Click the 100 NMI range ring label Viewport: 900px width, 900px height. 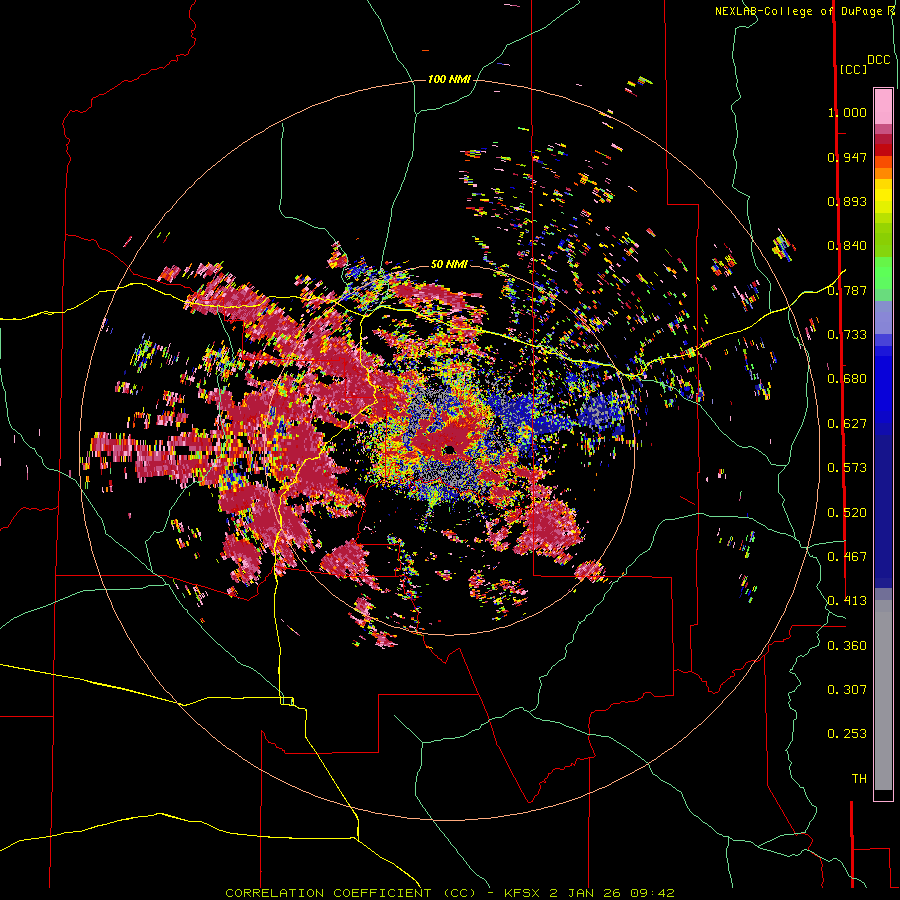click(449, 79)
